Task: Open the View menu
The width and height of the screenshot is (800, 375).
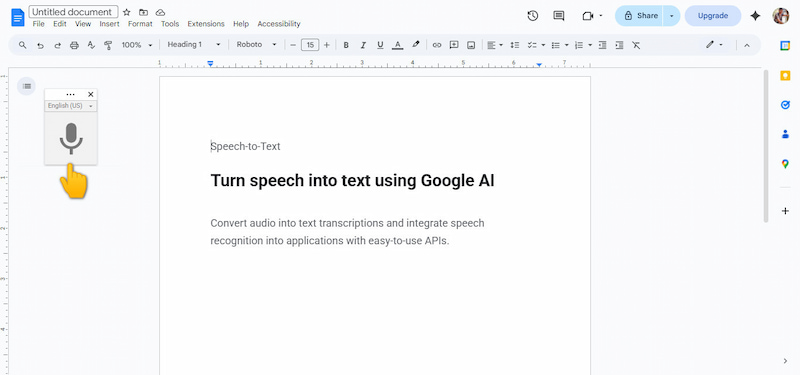Action: [x=83, y=24]
